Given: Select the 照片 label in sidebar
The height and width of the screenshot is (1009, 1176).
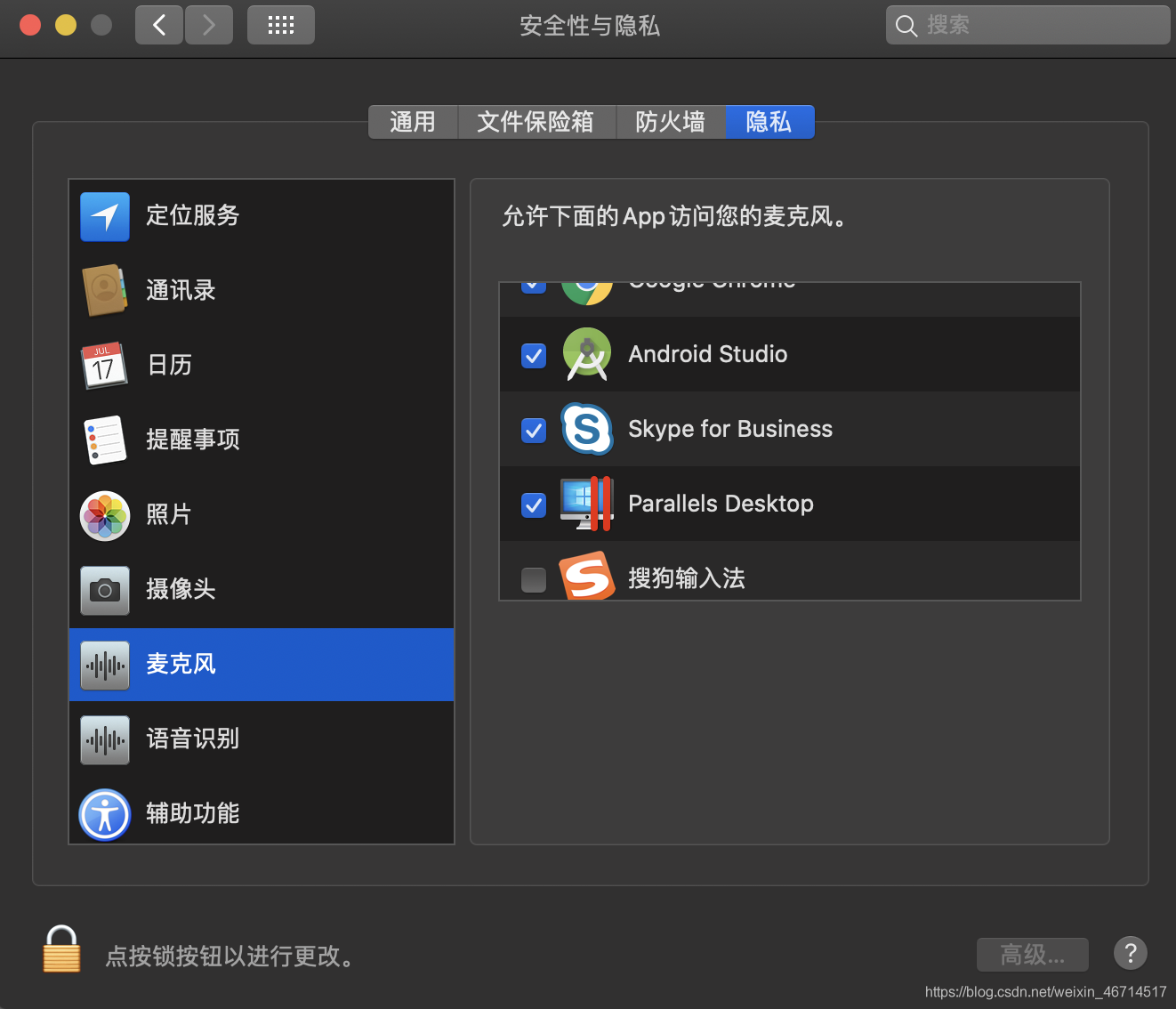Looking at the screenshot, I should [x=170, y=514].
